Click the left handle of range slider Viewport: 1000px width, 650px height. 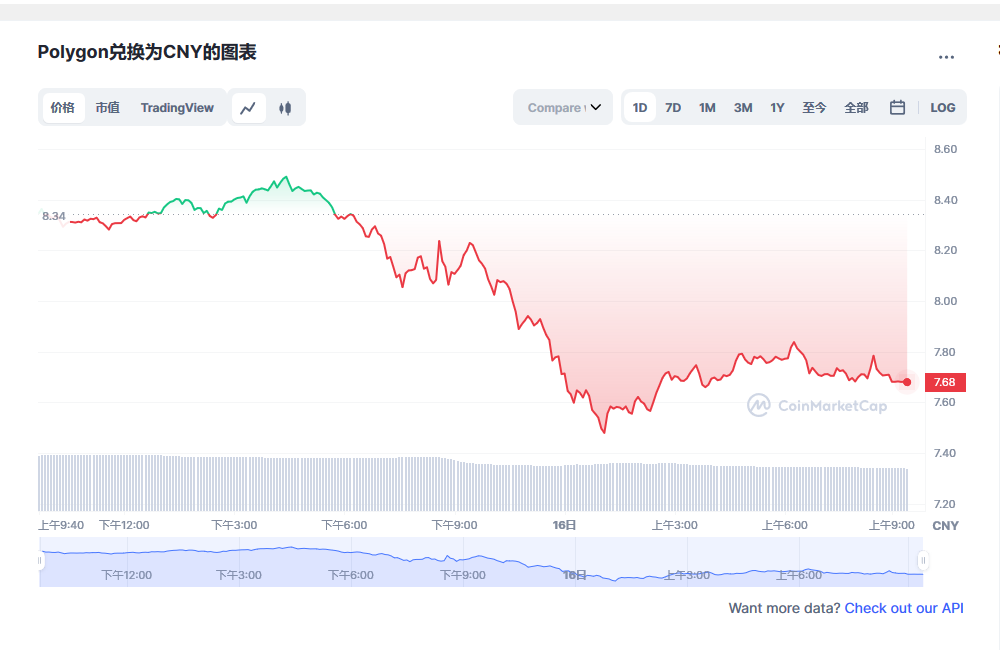coord(41,561)
